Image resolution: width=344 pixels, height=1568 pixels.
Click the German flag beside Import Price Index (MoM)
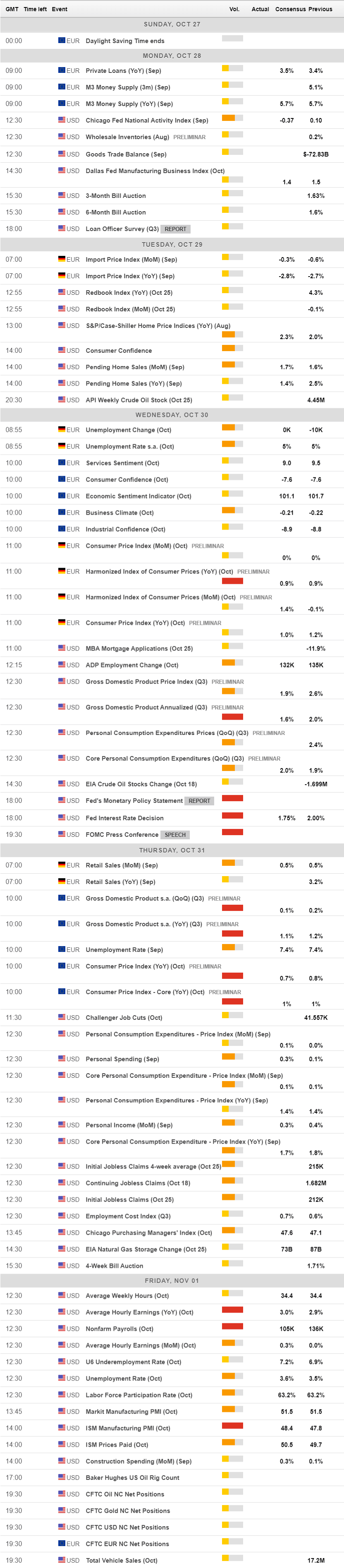coord(61,259)
